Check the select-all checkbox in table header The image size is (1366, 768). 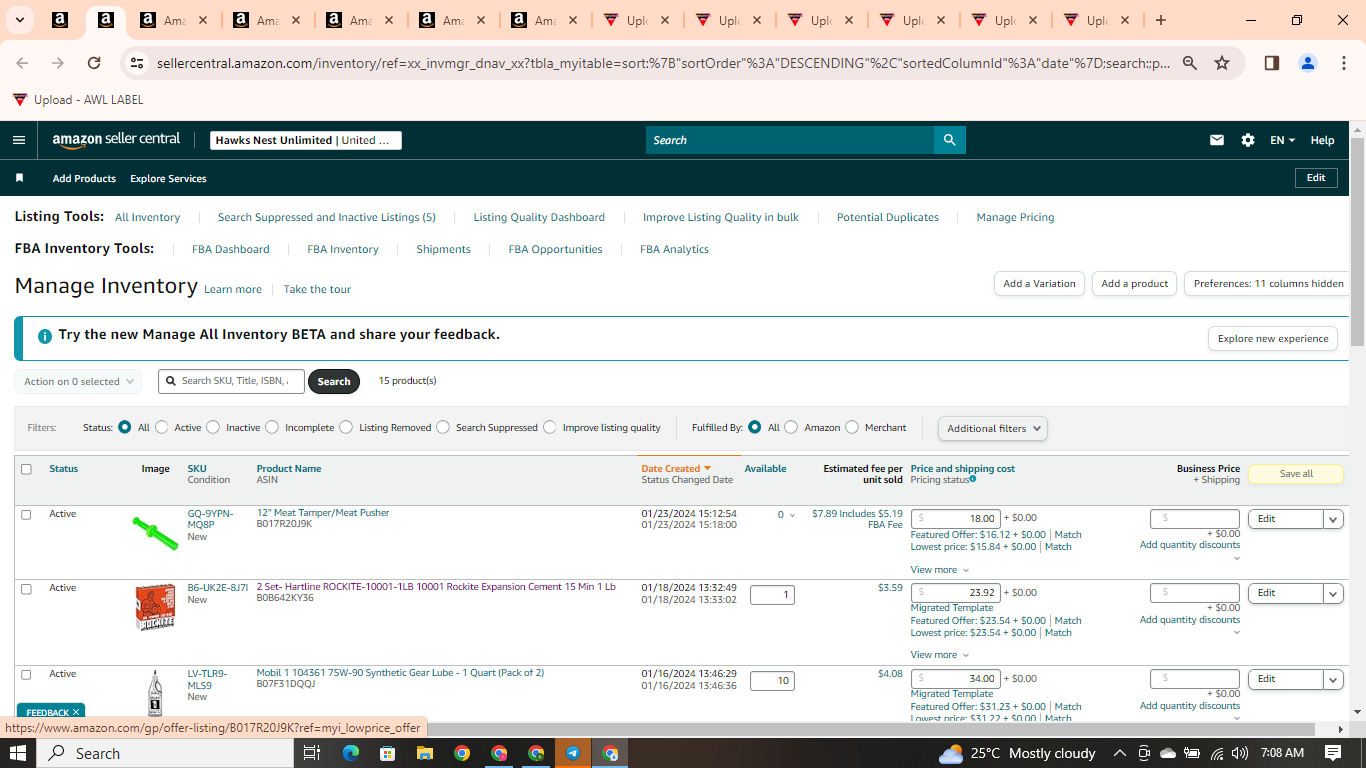pyautogui.click(x=26, y=469)
